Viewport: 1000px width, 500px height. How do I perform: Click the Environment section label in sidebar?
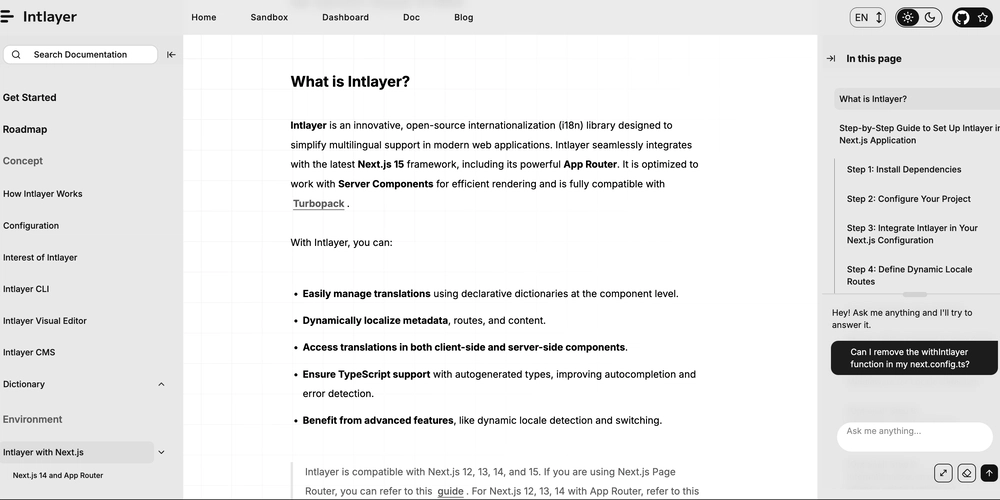coord(33,419)
